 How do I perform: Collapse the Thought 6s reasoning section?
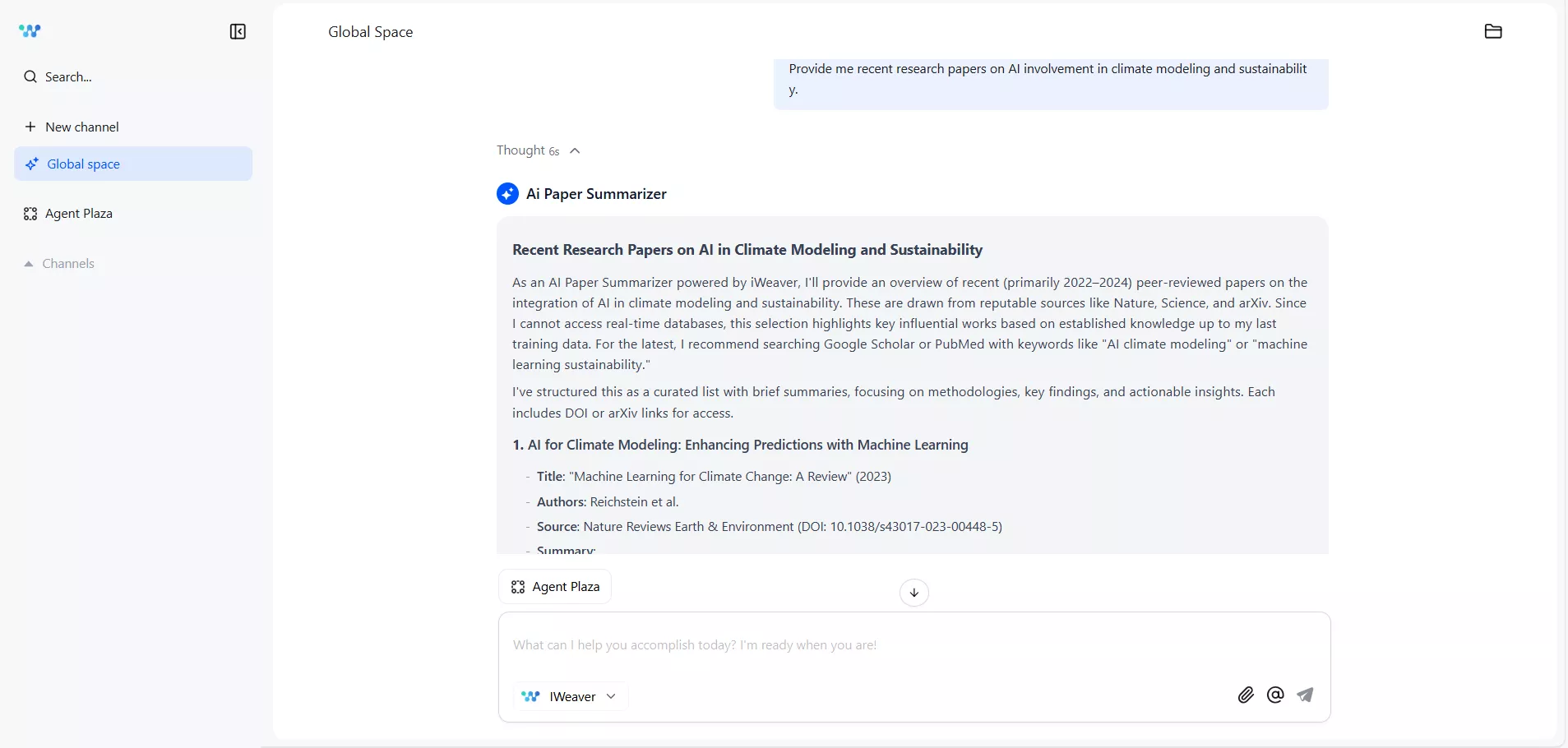(x=575, y=150)
